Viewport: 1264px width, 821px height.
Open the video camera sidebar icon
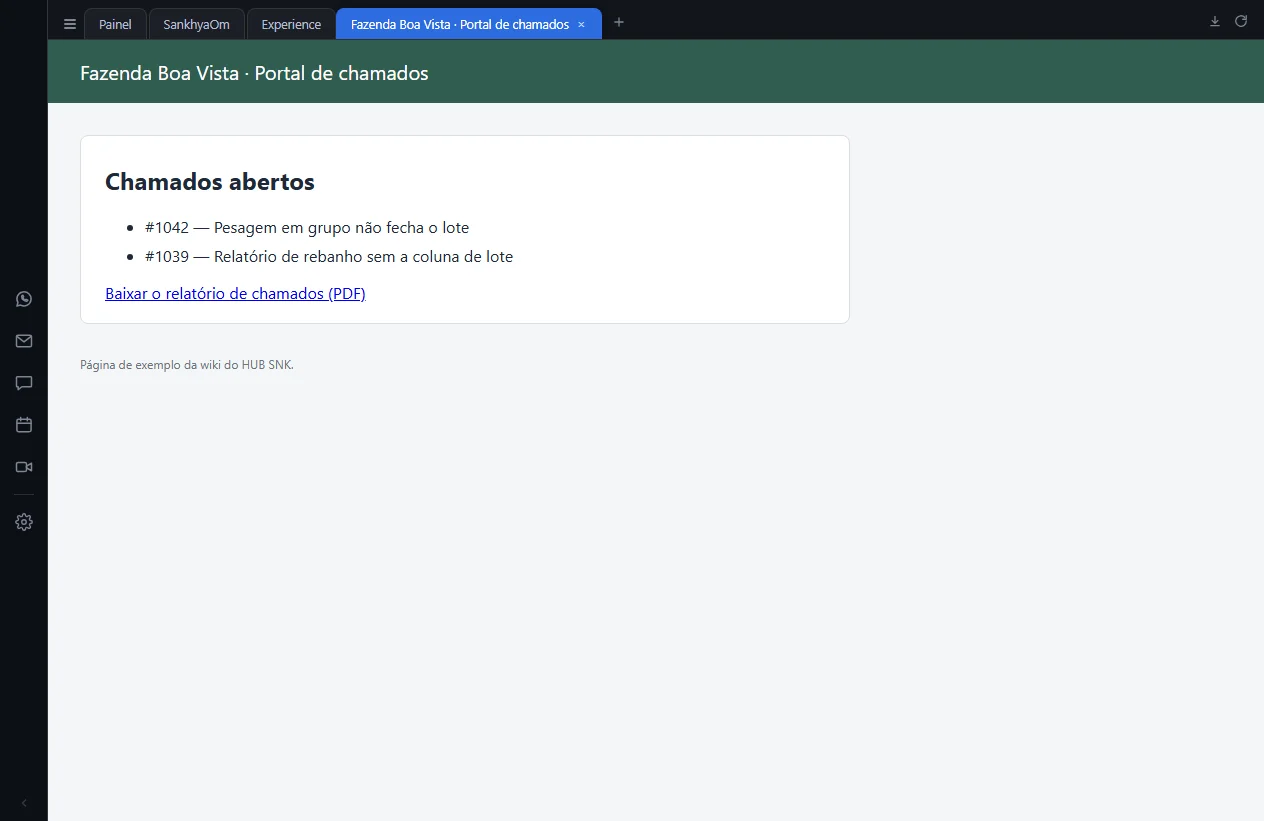pyautogui.click(x=24, y=467)
